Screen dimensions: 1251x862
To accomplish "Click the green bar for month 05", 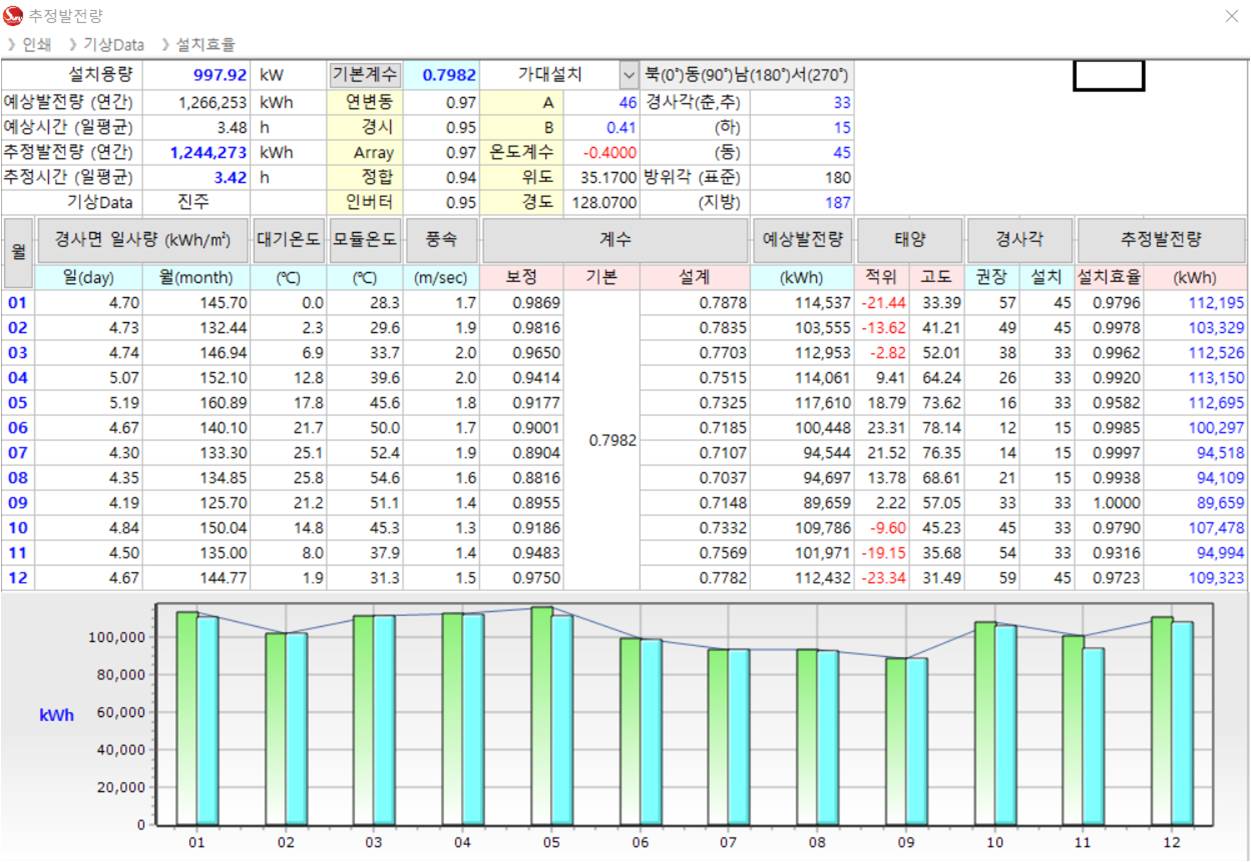I will pyautogui.click(x=542, y=716).
